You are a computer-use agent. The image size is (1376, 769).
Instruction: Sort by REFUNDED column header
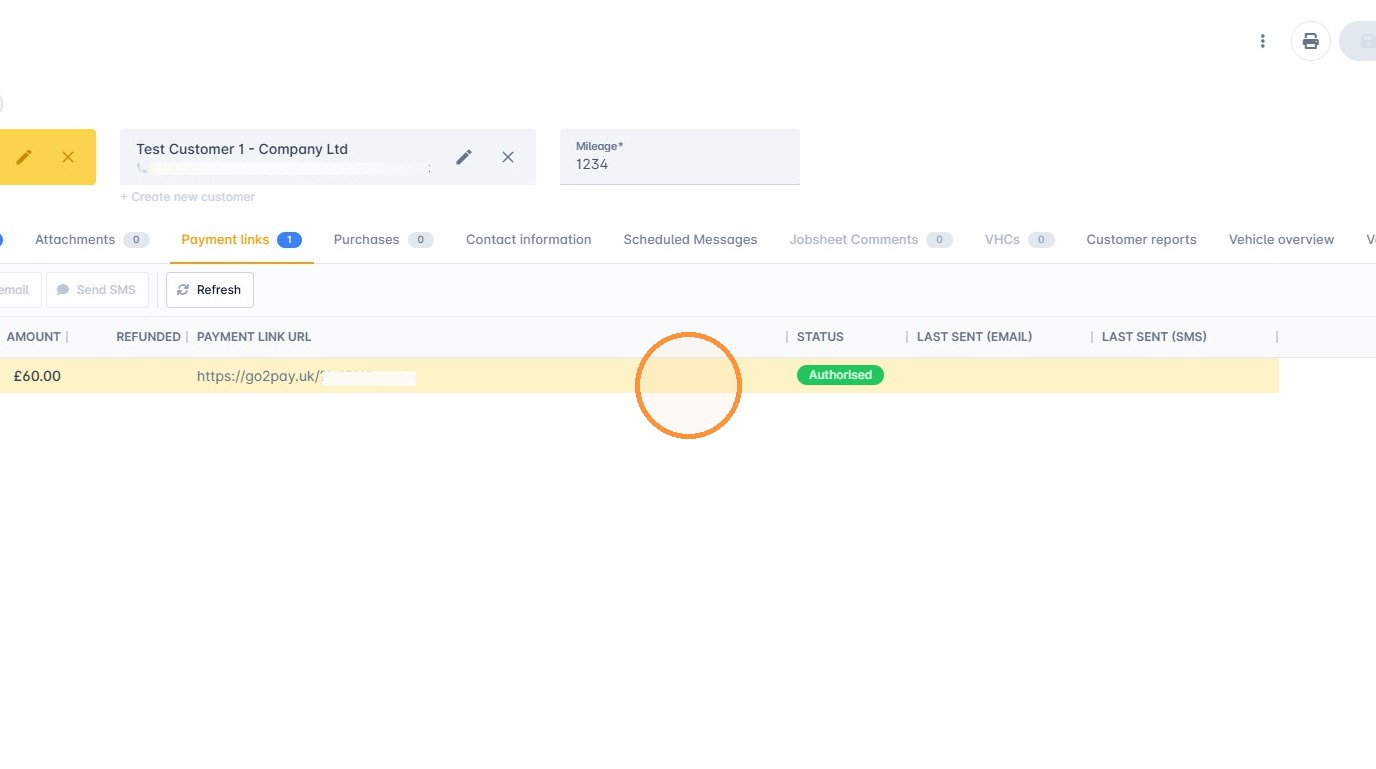point(148,337)
